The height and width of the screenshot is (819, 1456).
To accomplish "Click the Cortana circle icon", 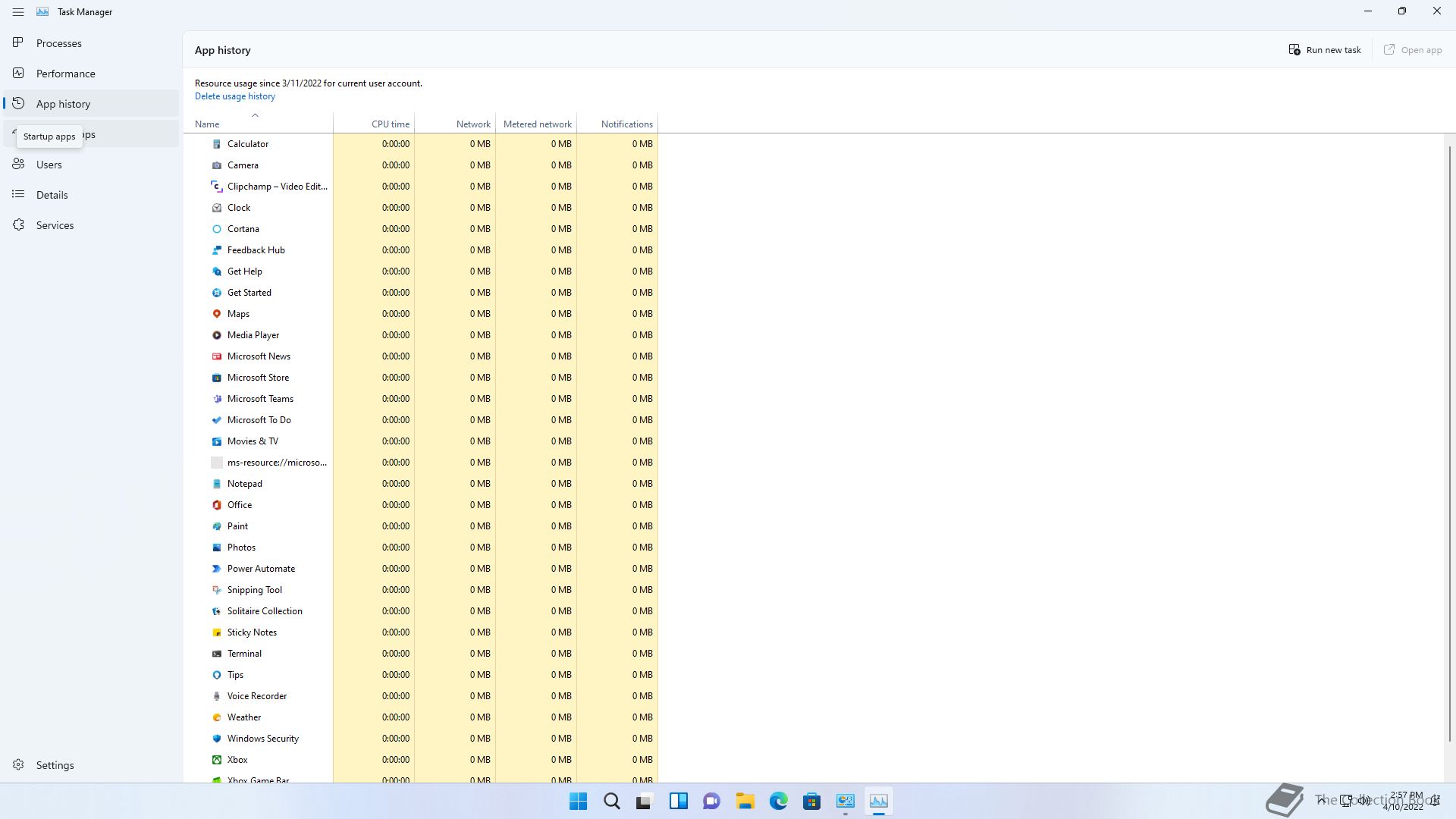I will 217,229.
